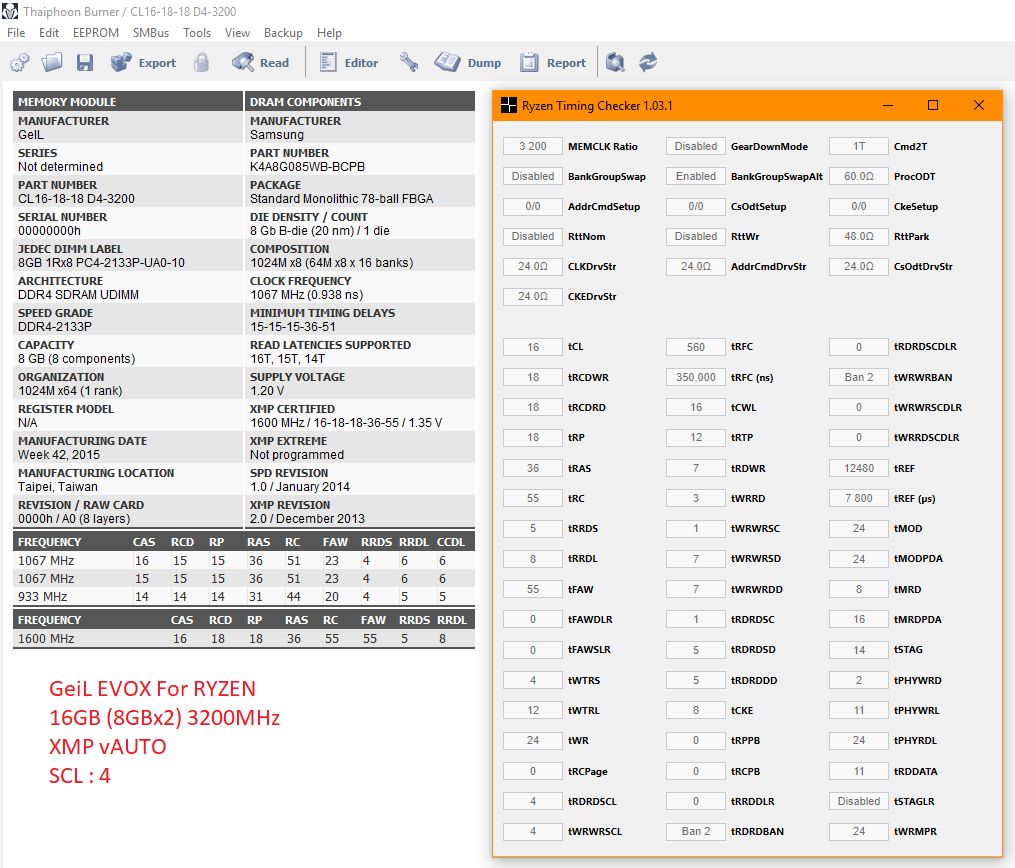Open the Backup menu

[x=283, y=32]
